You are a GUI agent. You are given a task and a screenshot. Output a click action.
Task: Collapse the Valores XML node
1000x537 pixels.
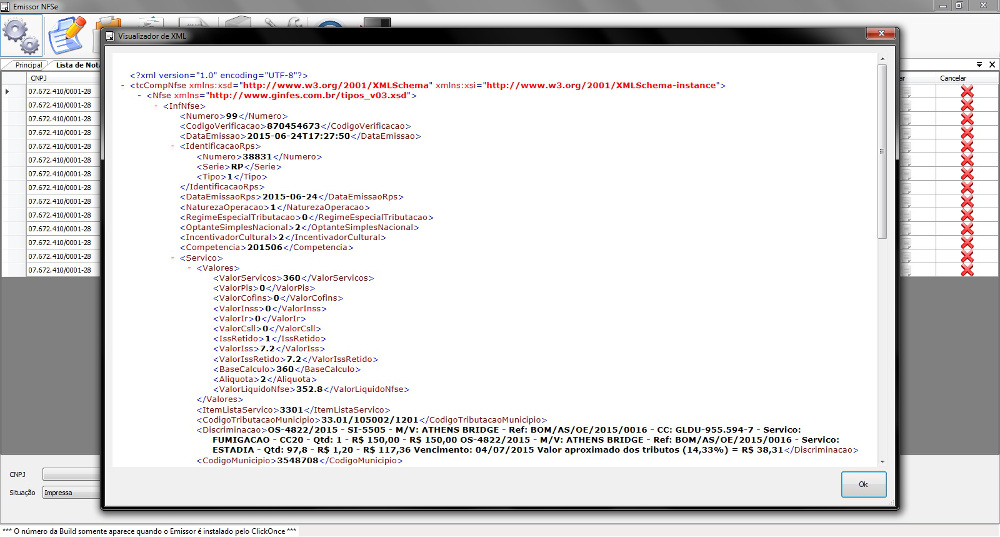tap(189, 268)
